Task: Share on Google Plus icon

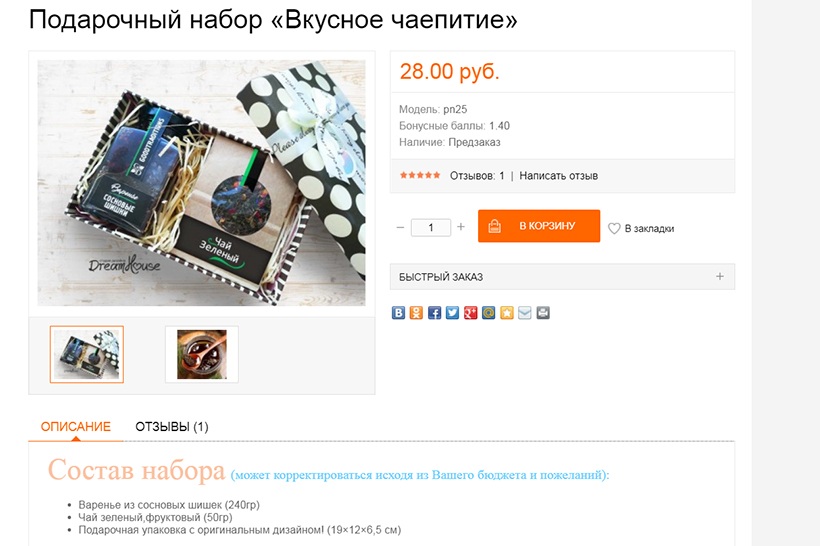Action: (471, 313)
